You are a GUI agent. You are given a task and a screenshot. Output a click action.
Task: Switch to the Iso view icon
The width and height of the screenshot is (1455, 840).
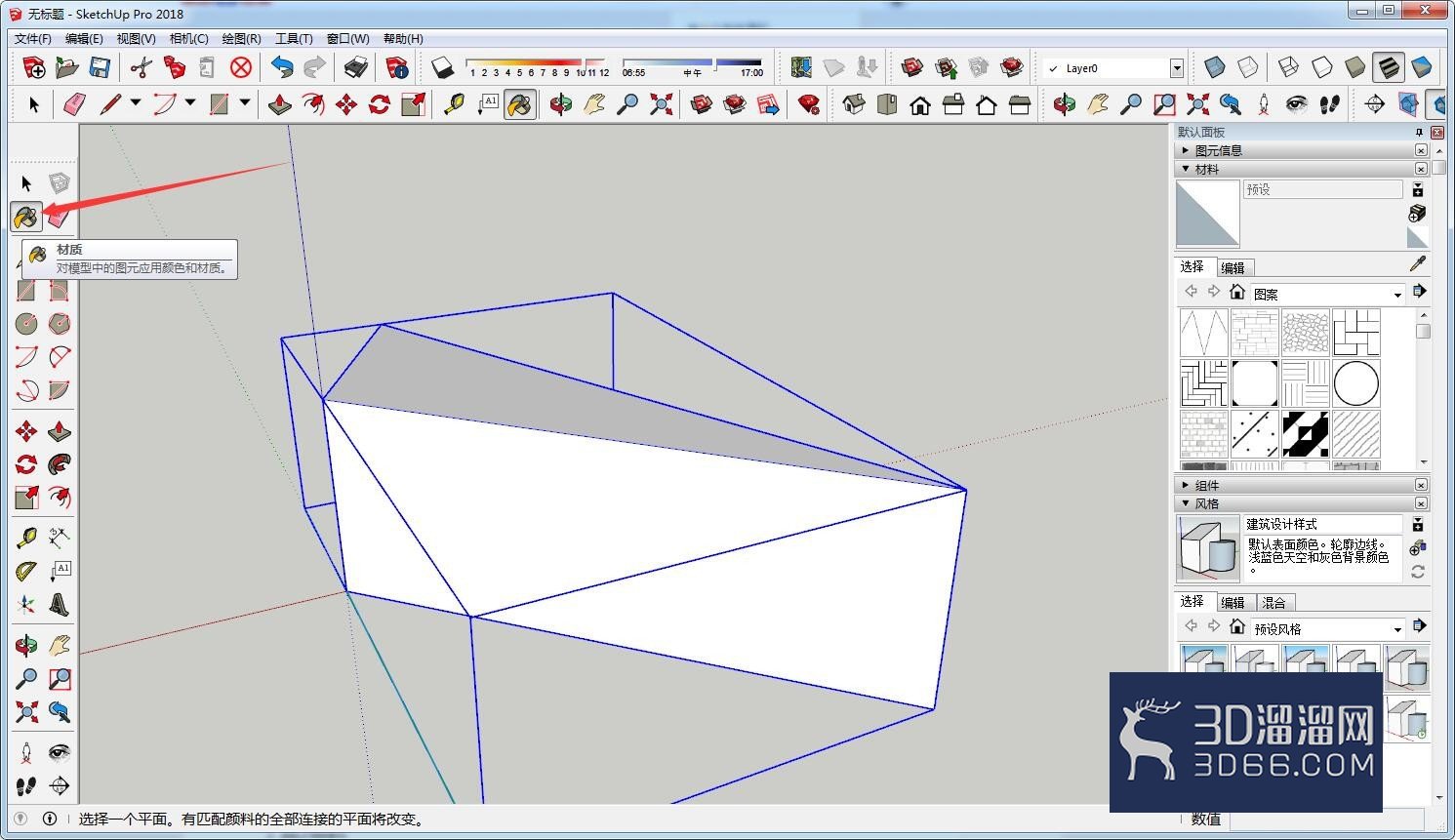(854, 104)
